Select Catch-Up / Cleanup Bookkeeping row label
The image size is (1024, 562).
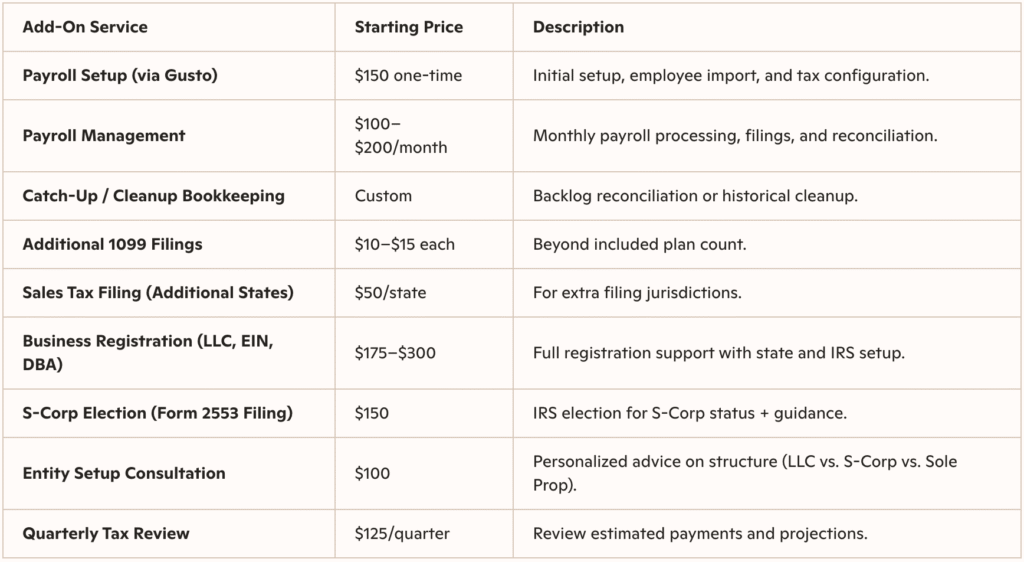153,196
